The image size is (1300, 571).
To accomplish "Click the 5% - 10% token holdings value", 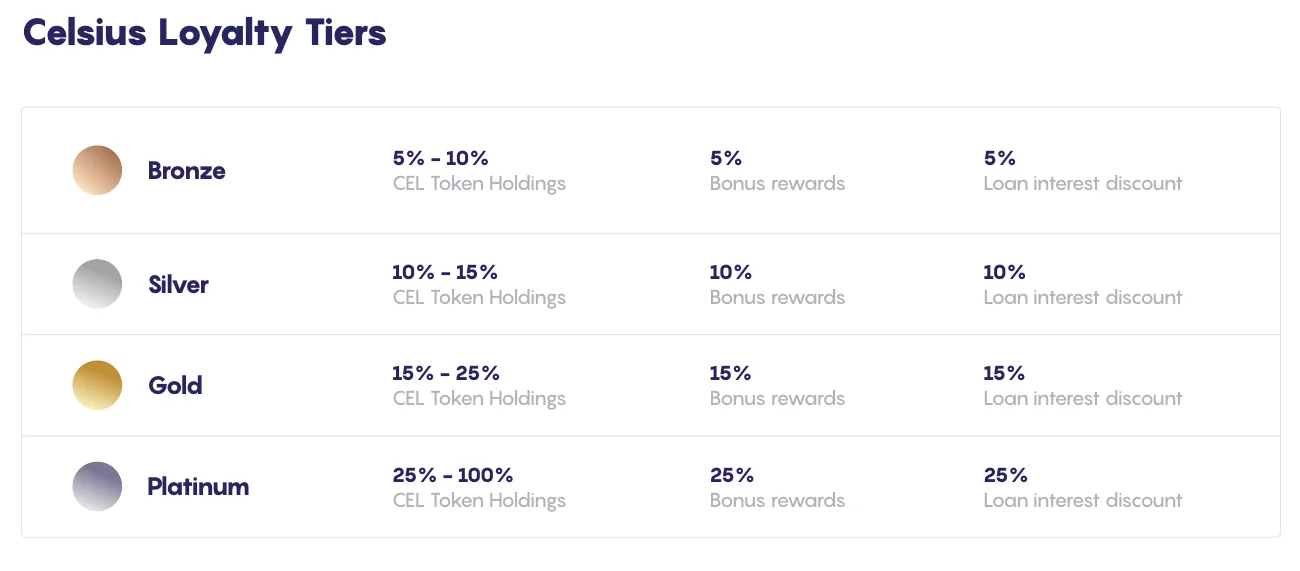I will pos(440,158).
